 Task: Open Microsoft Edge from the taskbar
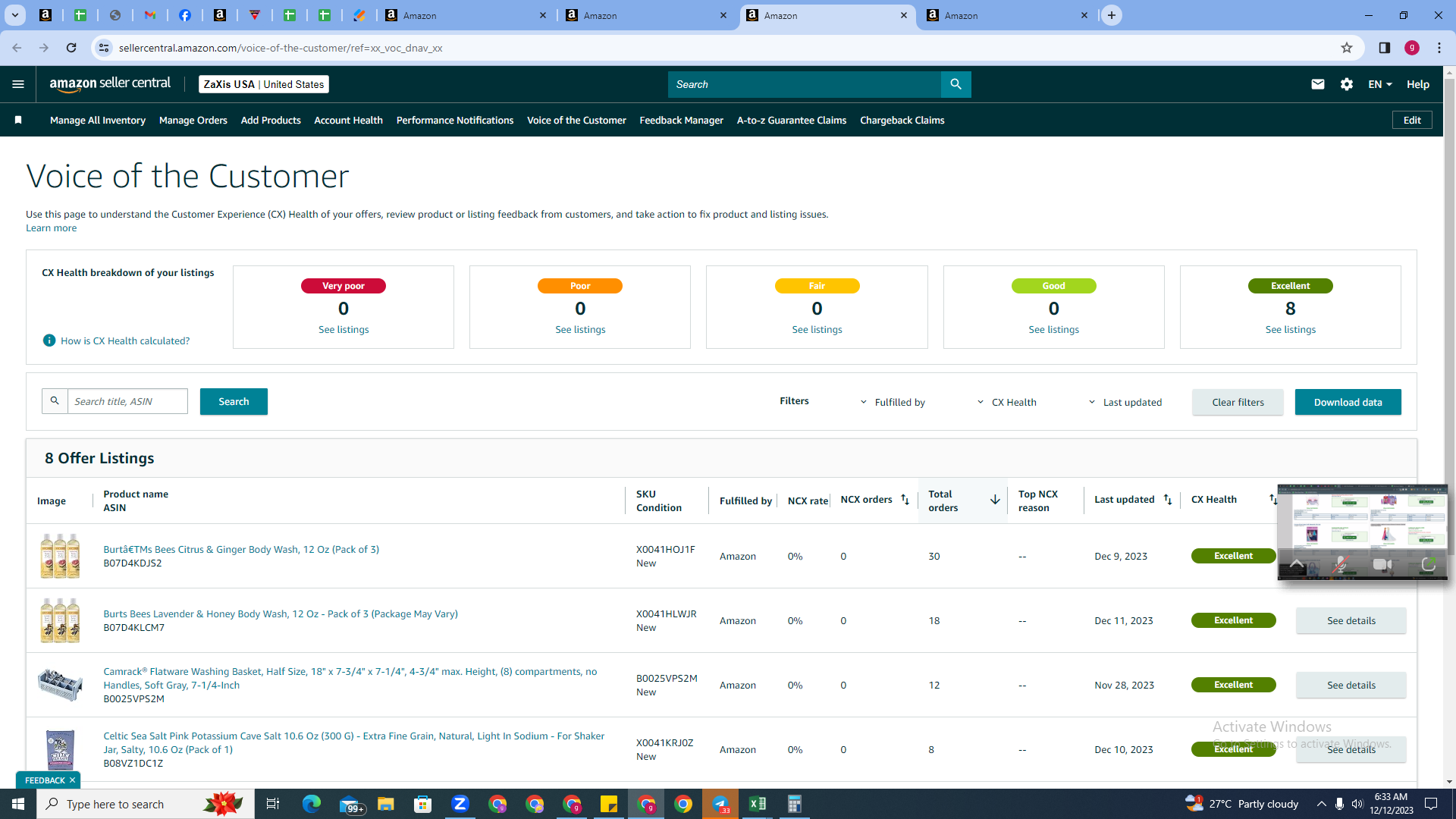click(x=311, y=804)
